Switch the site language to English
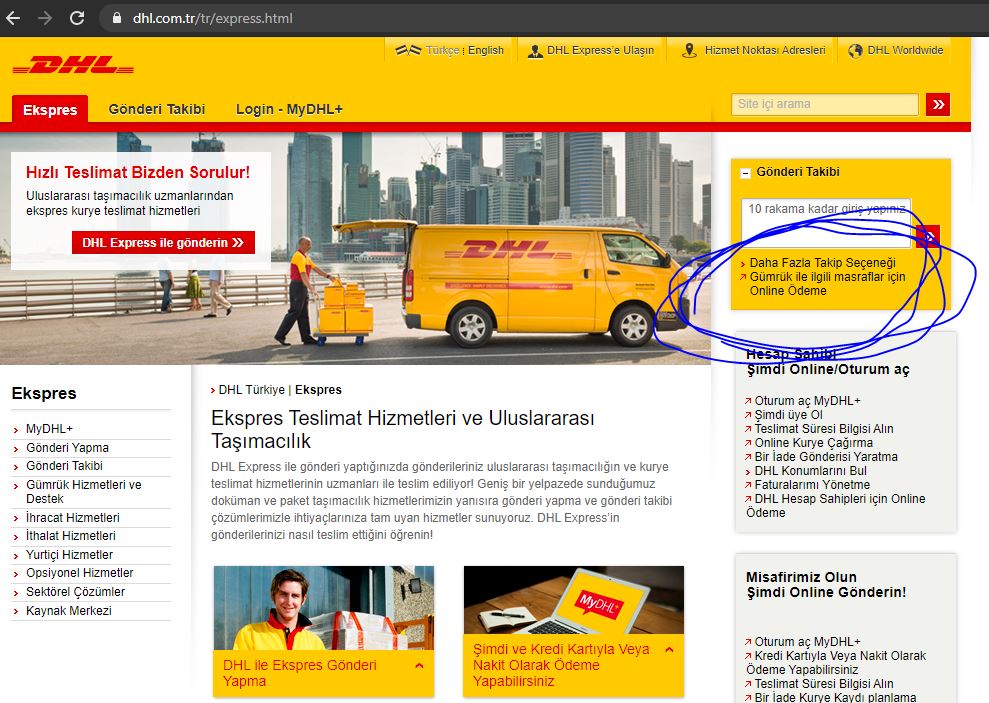Image resolution: width=989 pixels, height=703 pixels. coord(486,50)
